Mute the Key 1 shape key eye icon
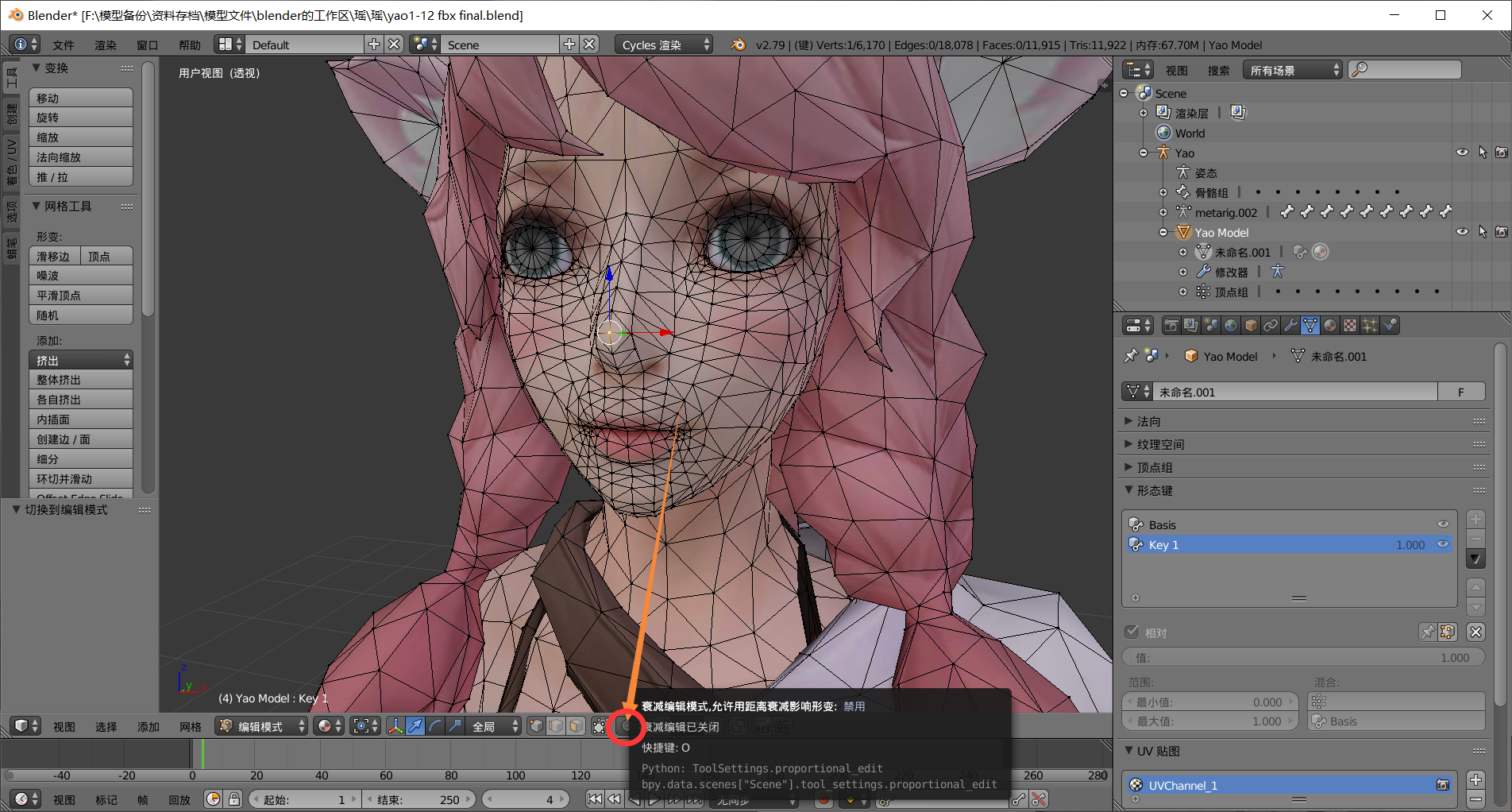Screen dimensions: 1512x812 coord(1443,544)
